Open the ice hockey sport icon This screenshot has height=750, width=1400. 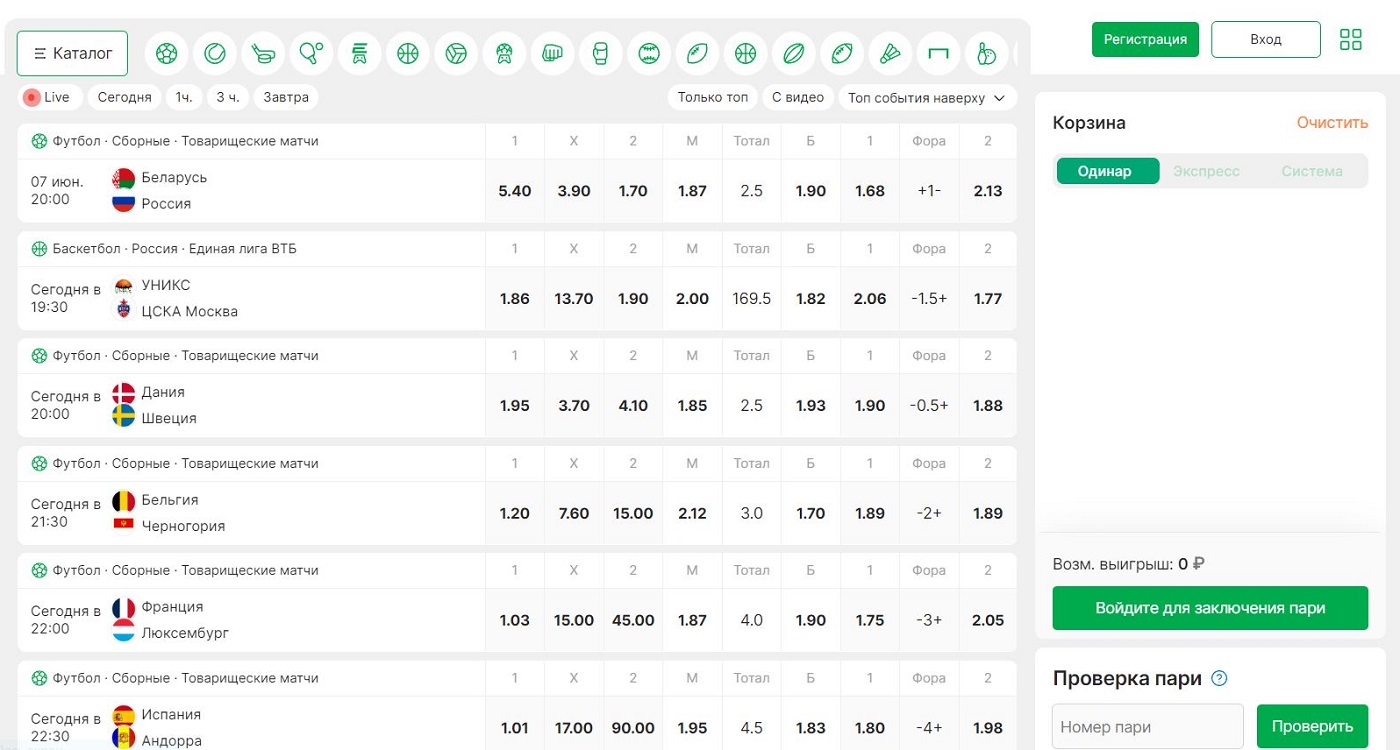click(x=263, y=53)
